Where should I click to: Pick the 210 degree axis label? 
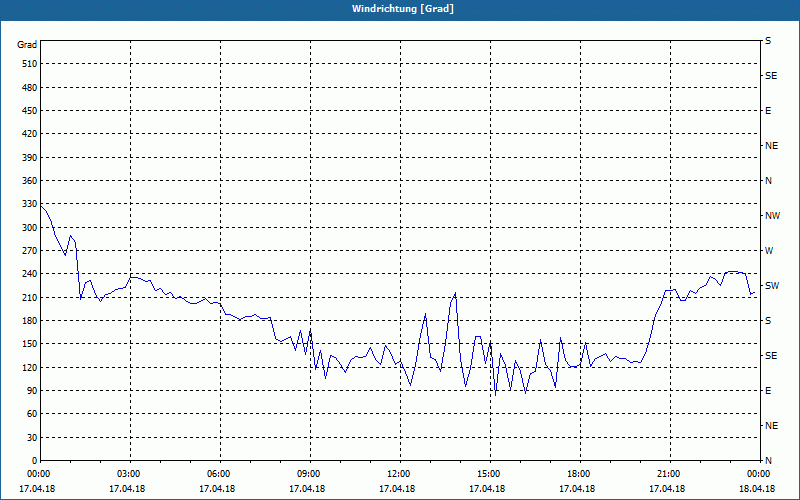pos(30,297)
